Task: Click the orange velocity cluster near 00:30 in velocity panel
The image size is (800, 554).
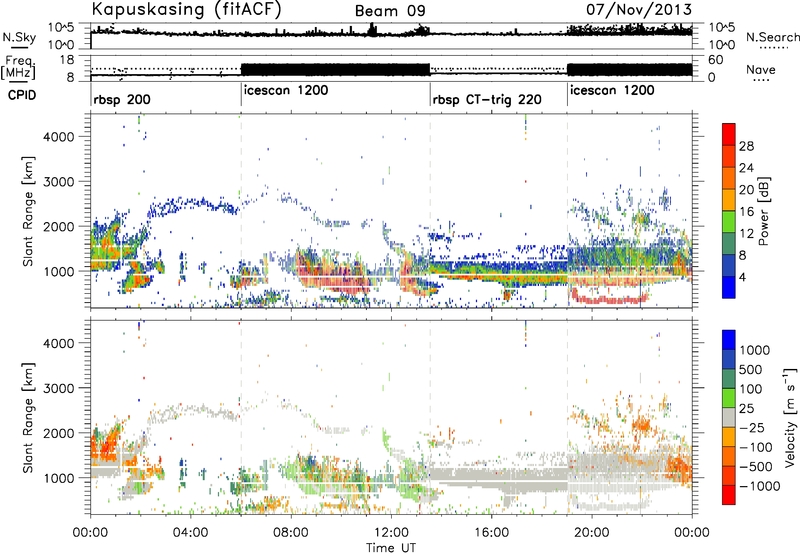Action: (104, 444)
